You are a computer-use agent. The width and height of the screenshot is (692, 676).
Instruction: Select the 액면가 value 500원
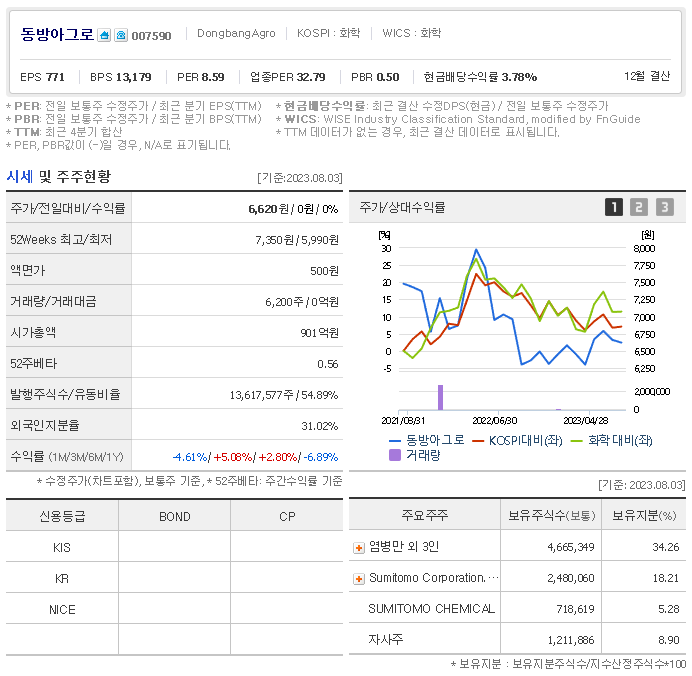pos(324,271)
